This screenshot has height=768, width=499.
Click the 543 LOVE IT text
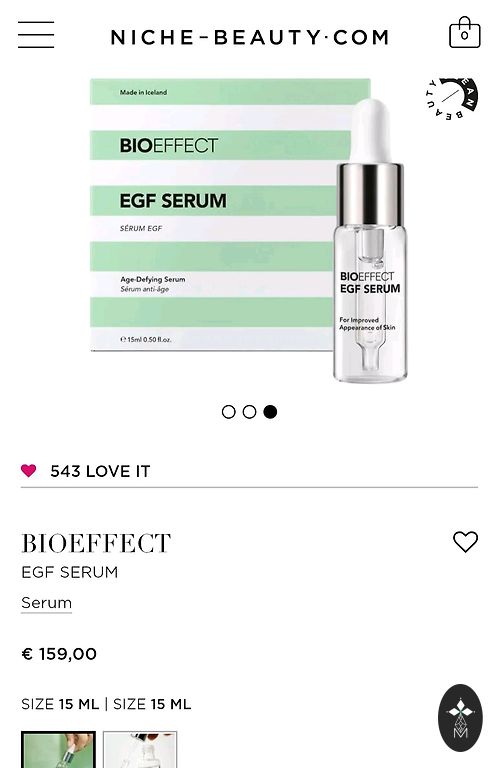pyautogui.click(x=100, y=471)
